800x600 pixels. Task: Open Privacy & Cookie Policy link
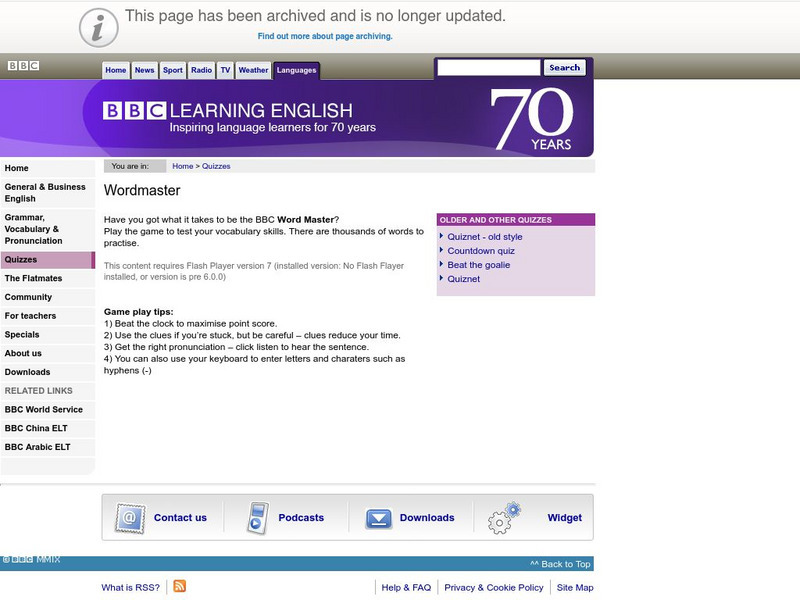click(x=493, y=587)
